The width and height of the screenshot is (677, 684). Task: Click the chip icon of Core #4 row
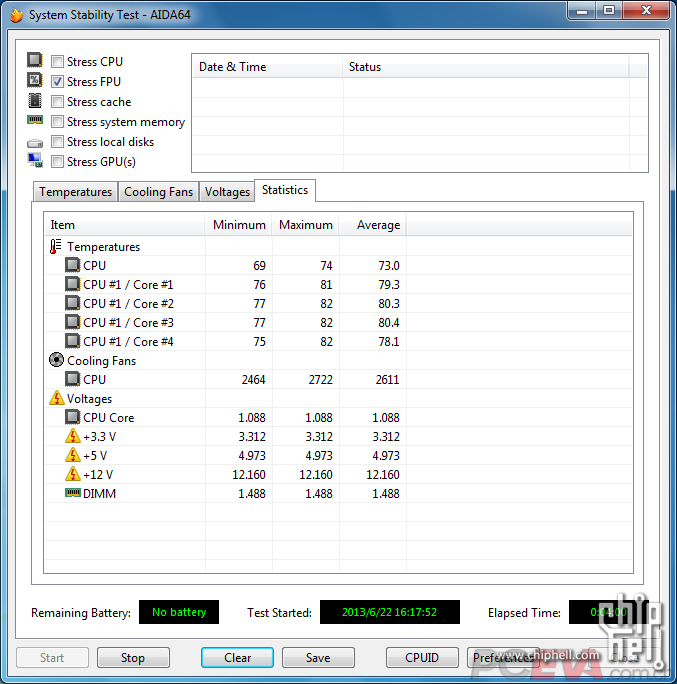(72, 341)
